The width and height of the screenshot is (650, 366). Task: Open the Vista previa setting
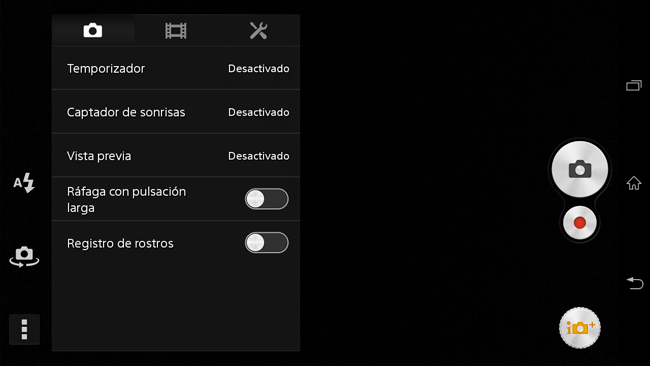(x=176, y=156)
